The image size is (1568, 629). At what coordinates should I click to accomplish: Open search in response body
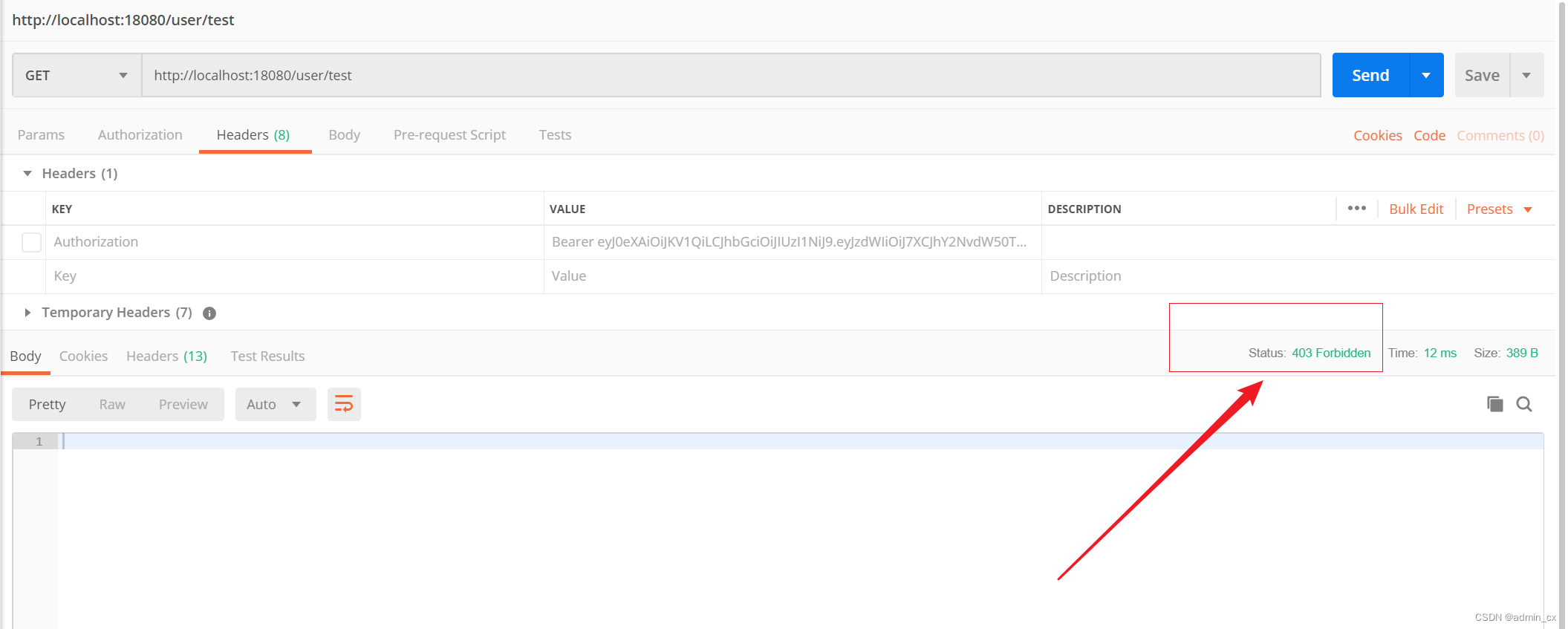tap(1524, 404)
